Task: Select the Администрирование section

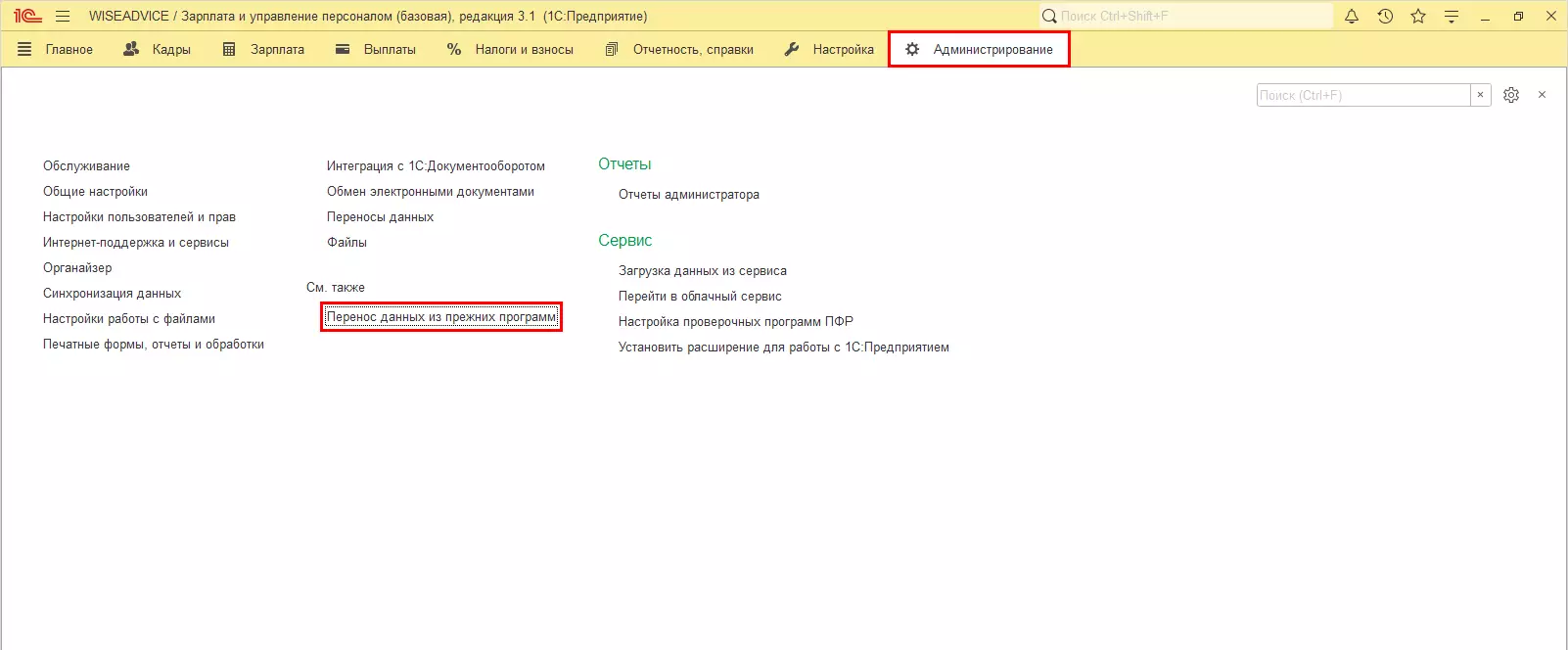Action: pos(979,49)
